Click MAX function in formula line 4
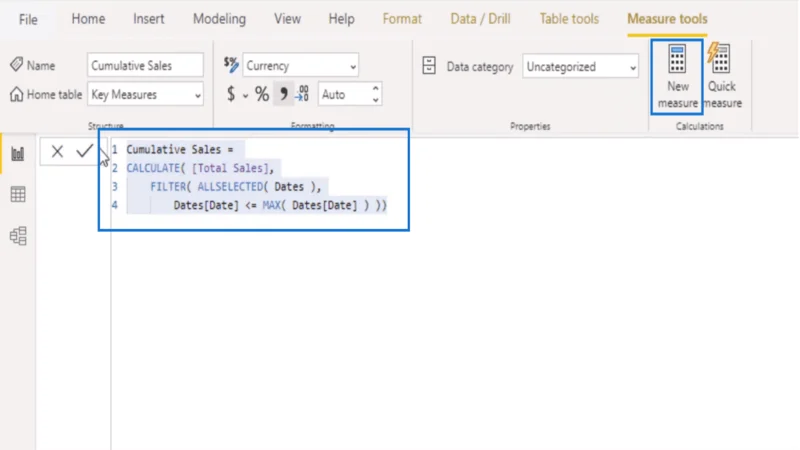The width and height of the screenshot is (800, 450). click(271, 205)
